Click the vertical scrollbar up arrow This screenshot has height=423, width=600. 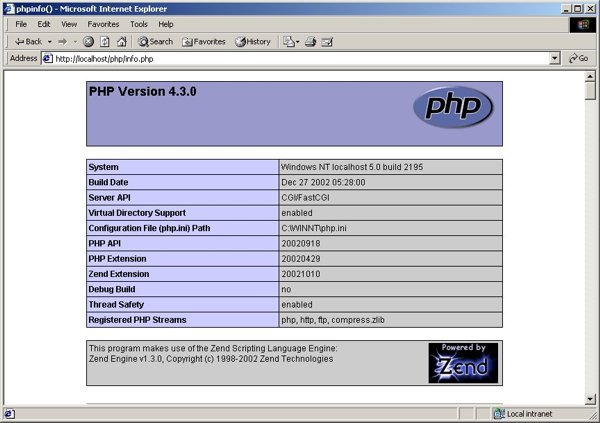[x=590, y=77]
